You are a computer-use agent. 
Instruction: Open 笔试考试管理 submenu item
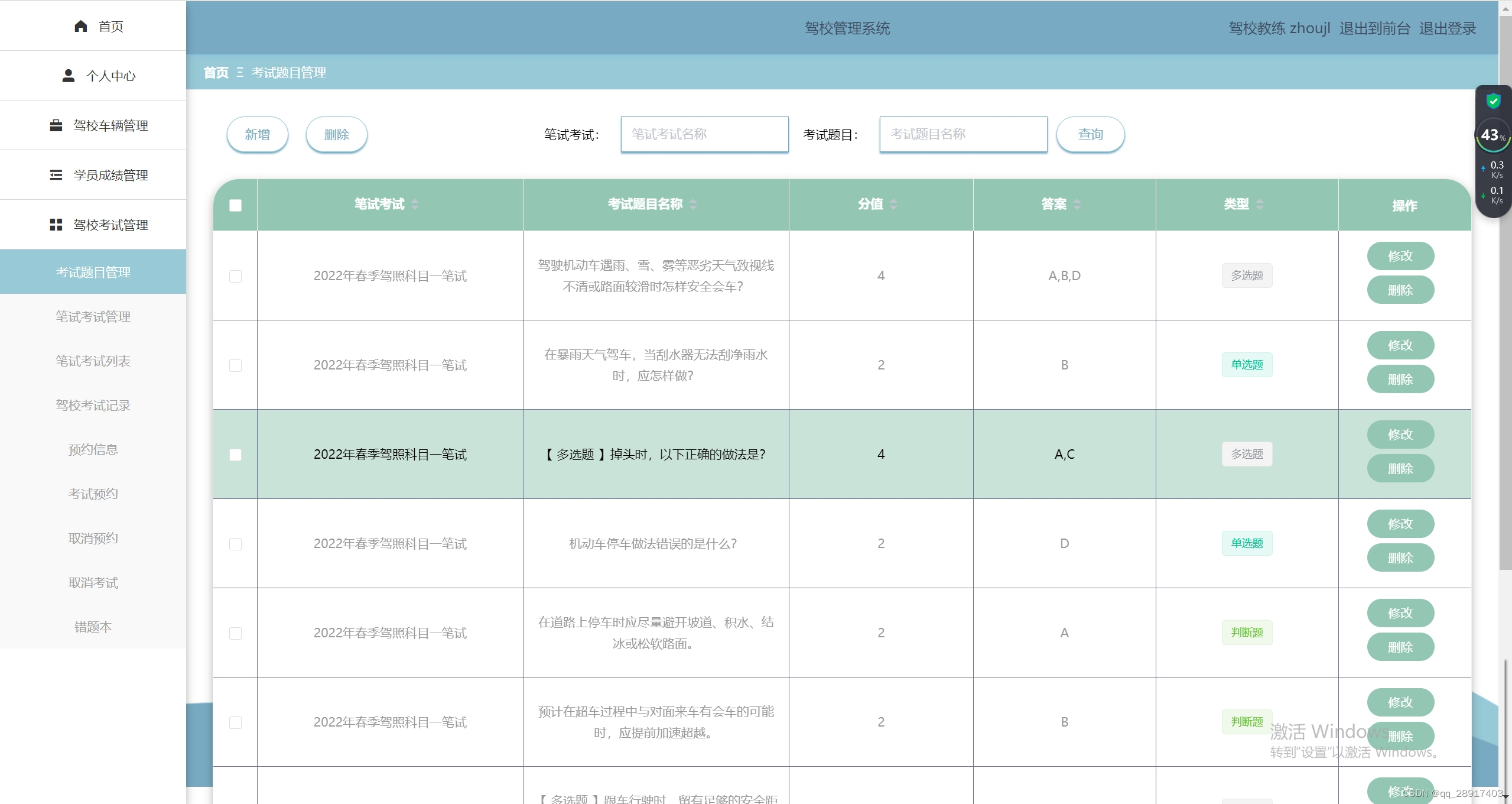pyautogui.click(x=93, y=317)
